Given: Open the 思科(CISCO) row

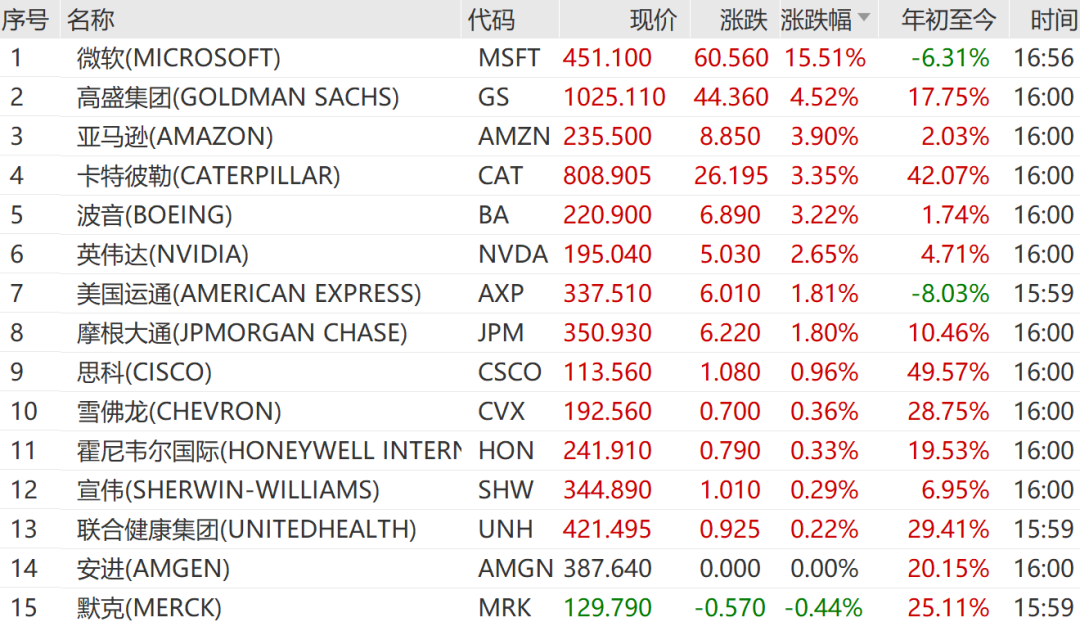Looking at the screenshot, I should (x=540, y=372).
